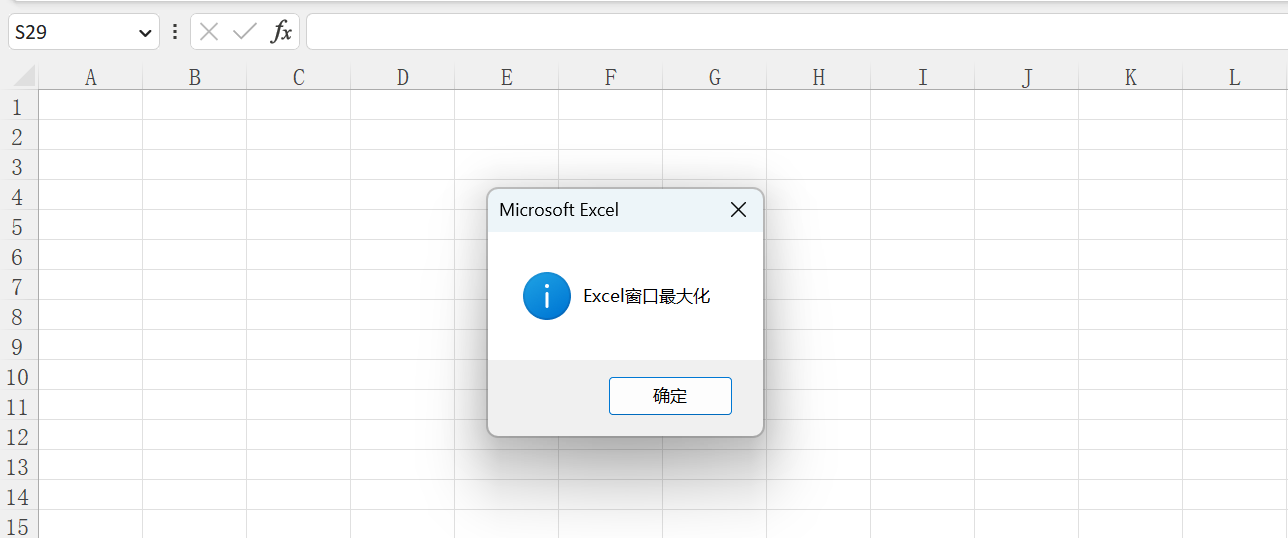The image size is (1288, 538).
Task: Click the formula bar input field
Action: [x=796, y=32]
